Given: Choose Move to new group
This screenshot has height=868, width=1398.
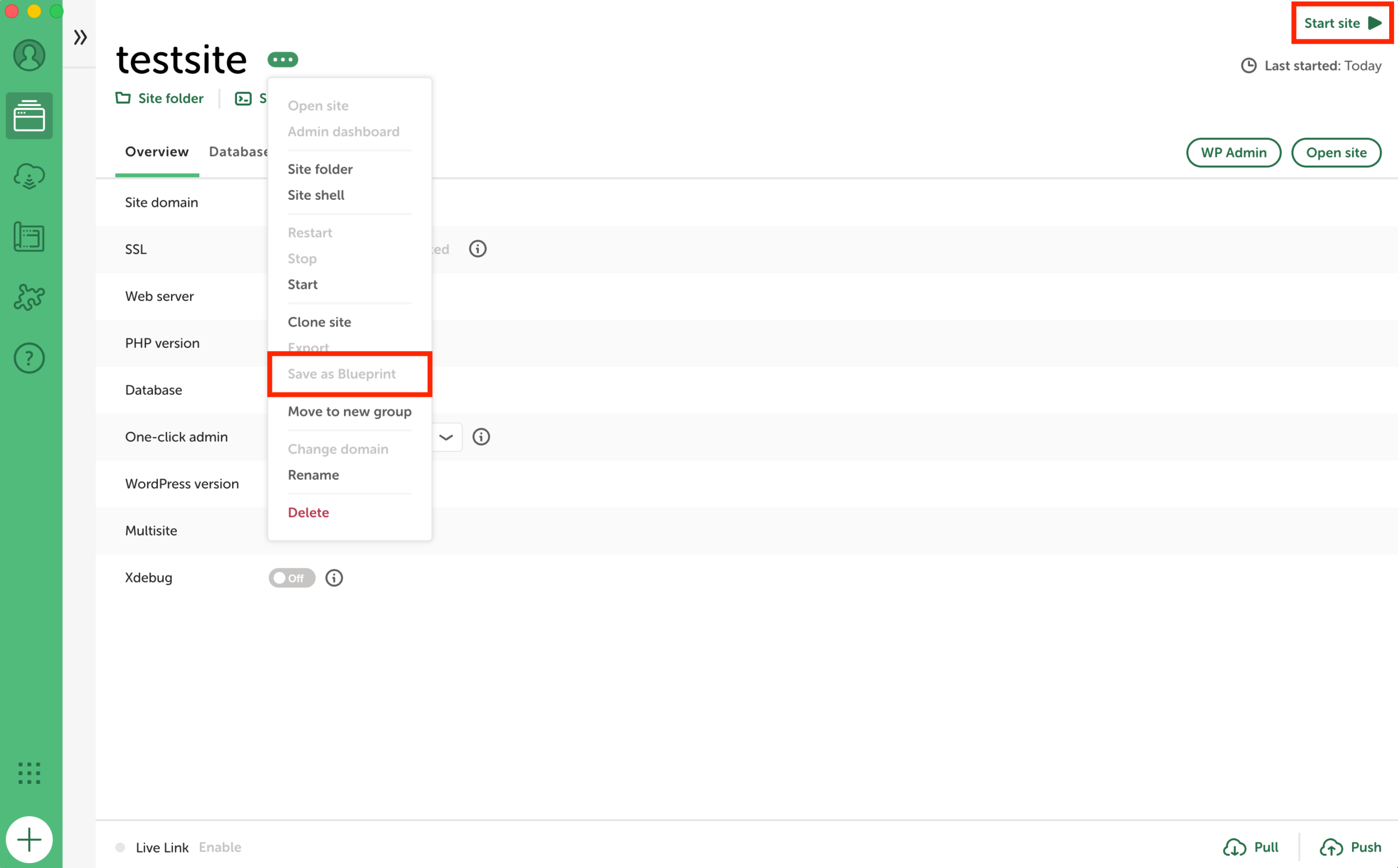Looking at the screenshot, I should point(349,412).
